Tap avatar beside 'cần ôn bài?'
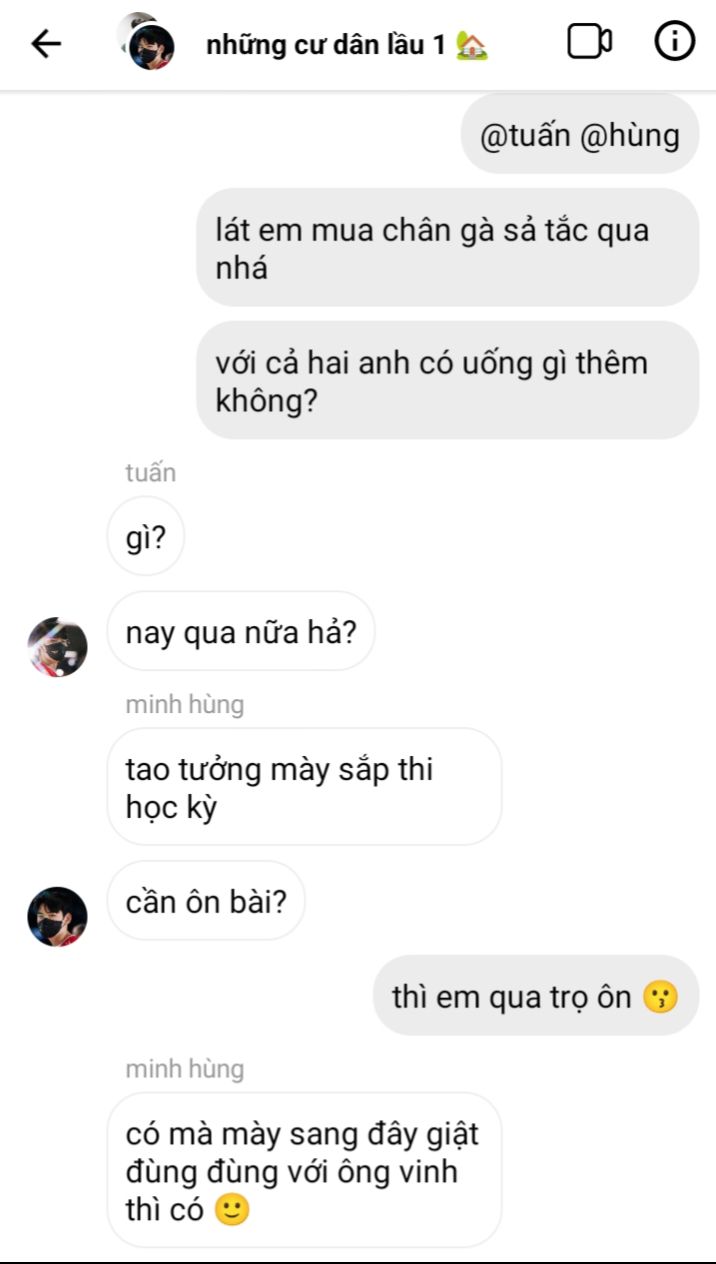The height and width of the screenshot is (1264, 716). click(x=57, y=916)
